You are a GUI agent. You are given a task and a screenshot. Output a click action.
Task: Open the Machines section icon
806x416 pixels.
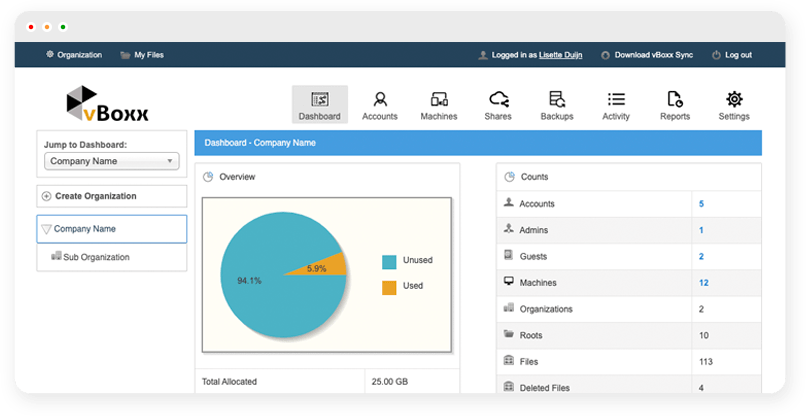click(438, 100)
